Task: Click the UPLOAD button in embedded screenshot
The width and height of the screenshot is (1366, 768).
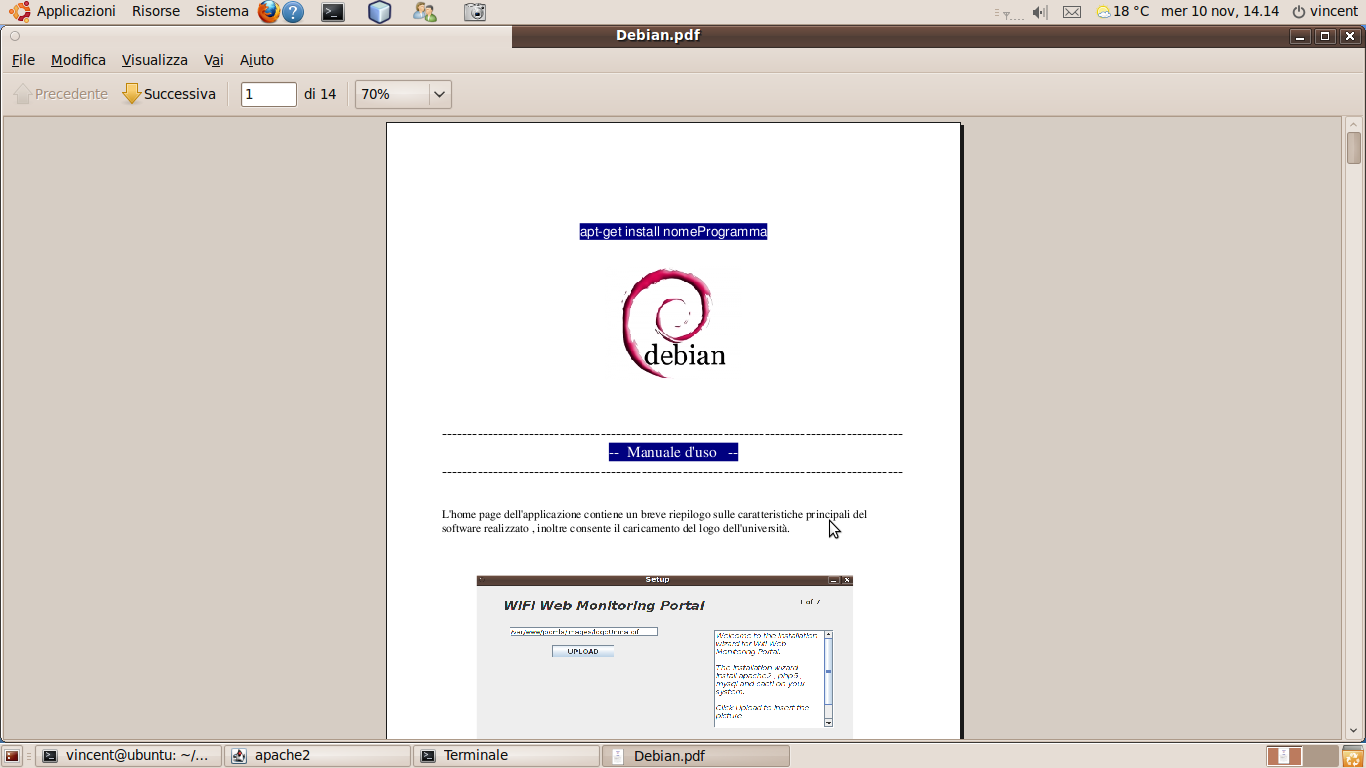Action: coord(583,651)
